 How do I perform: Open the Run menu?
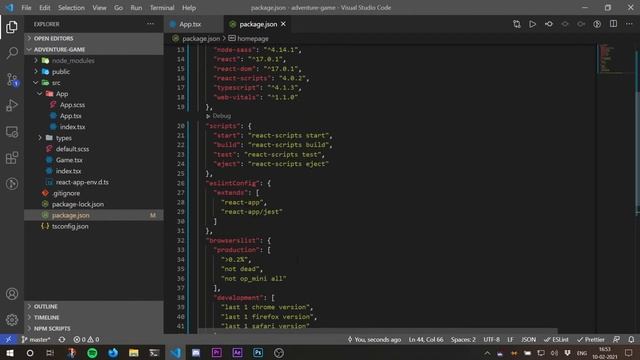pos(136,8)
